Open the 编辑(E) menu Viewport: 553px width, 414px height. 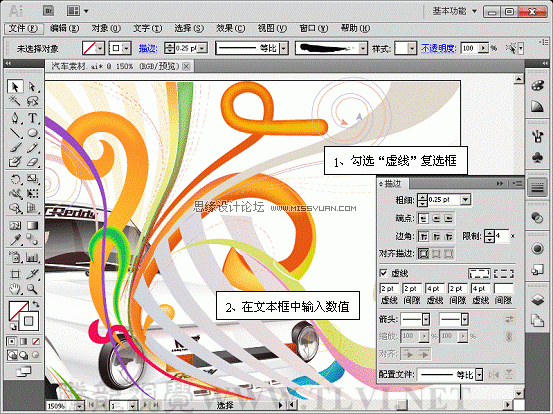[64, 28]
